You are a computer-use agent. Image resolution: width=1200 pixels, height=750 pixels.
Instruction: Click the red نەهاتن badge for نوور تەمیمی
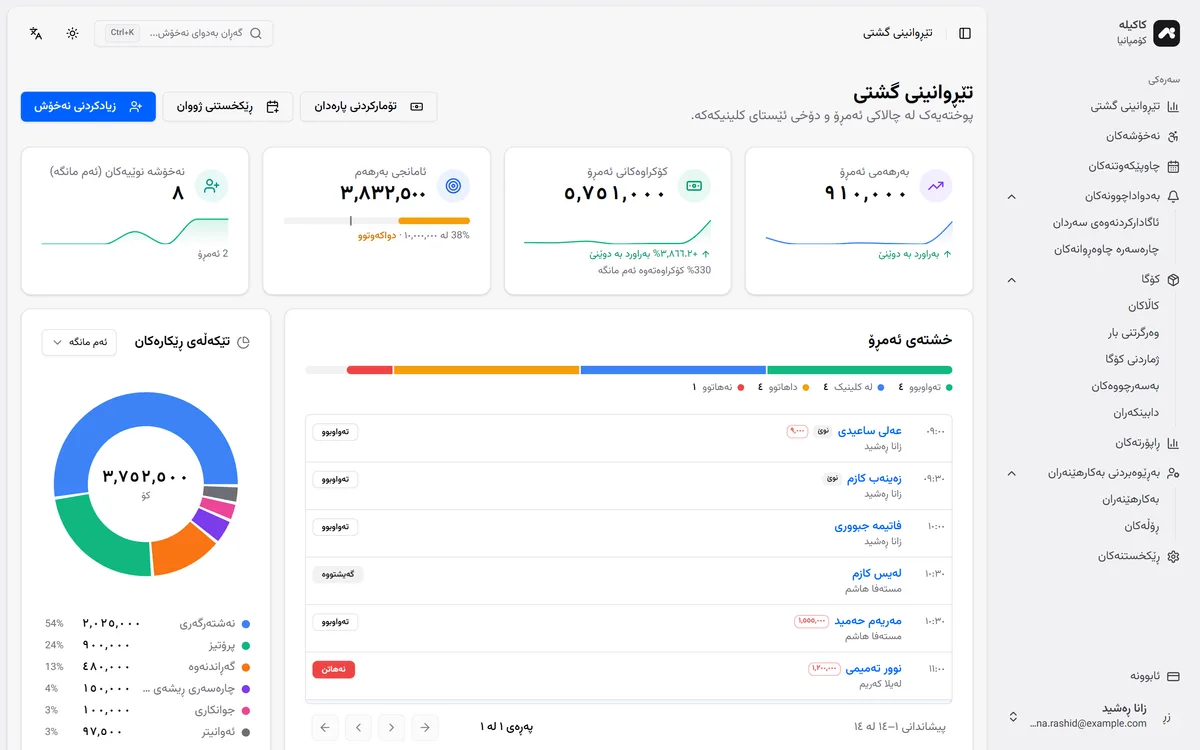334,669
